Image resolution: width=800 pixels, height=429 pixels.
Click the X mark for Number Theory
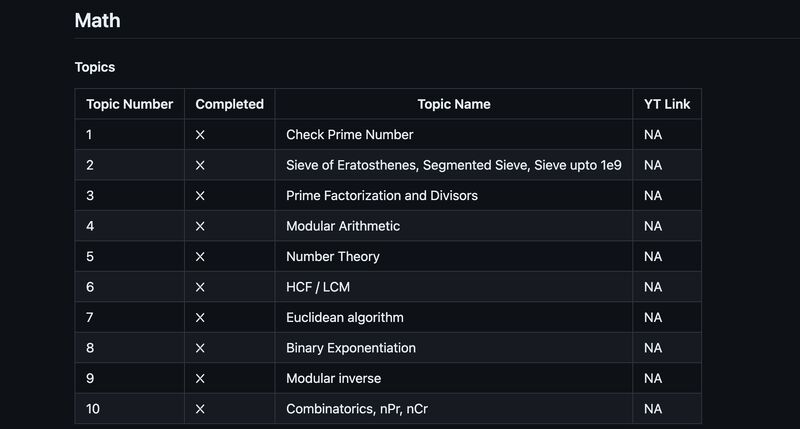(200, 257)
